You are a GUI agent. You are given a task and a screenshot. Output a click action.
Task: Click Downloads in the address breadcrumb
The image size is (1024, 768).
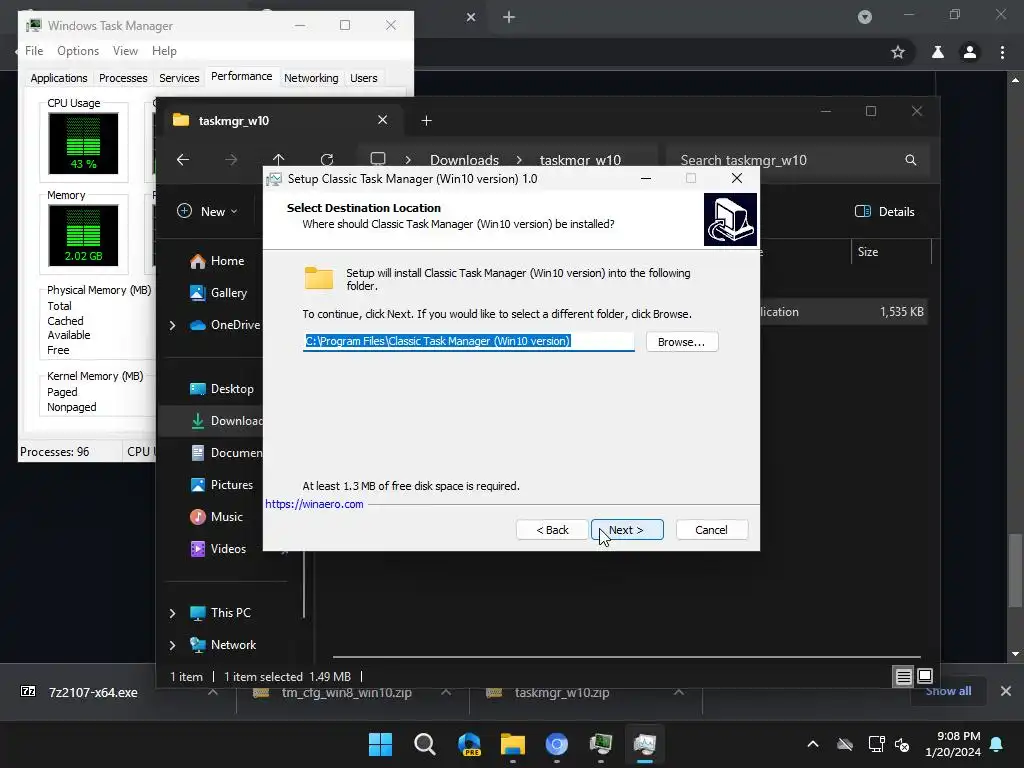point(464,160)
